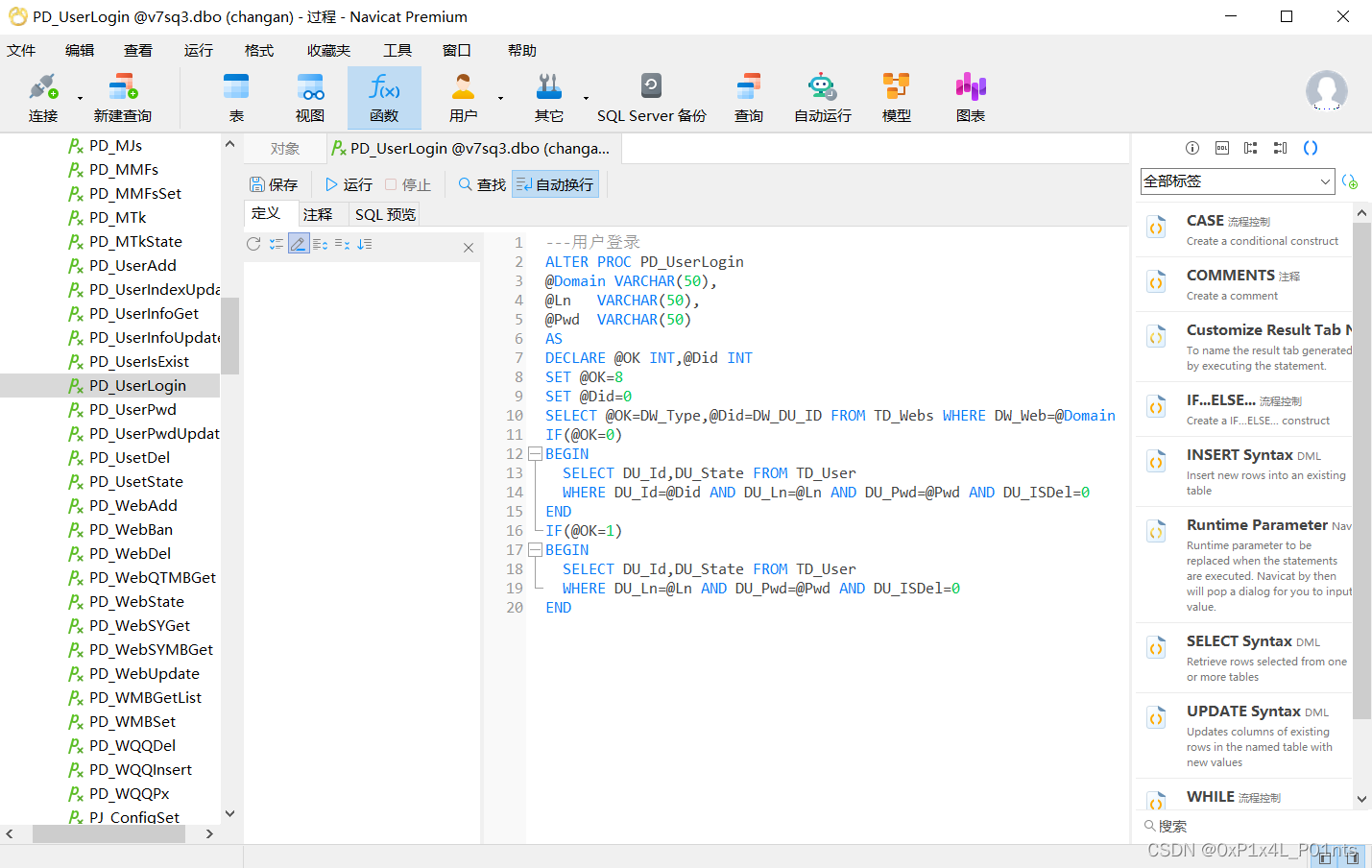Screen dimensions: 1372x868
Task: Insert the CASE conditional snippet
Action: click(1244, 229)
